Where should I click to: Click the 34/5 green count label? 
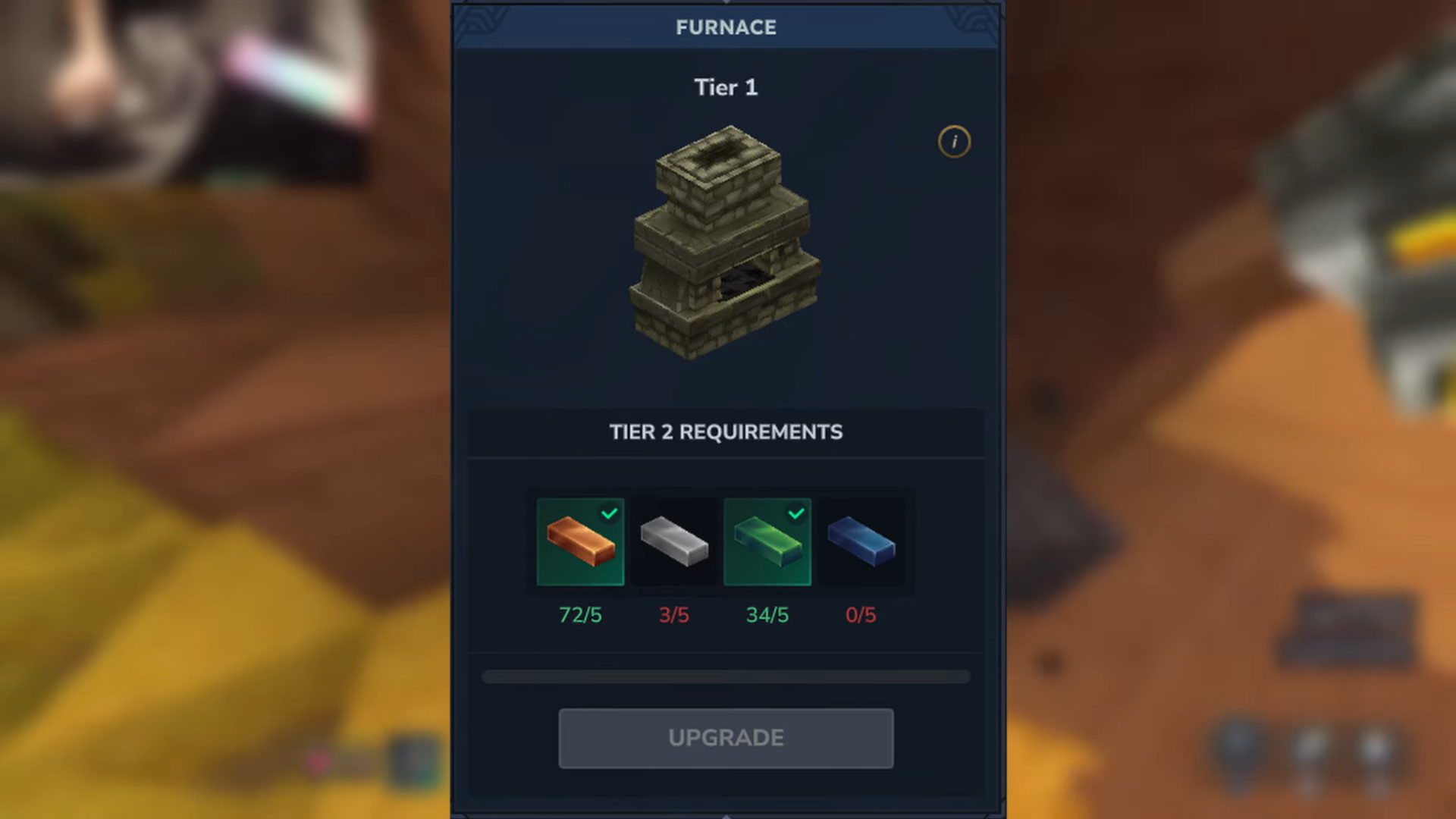coord(767,615)
